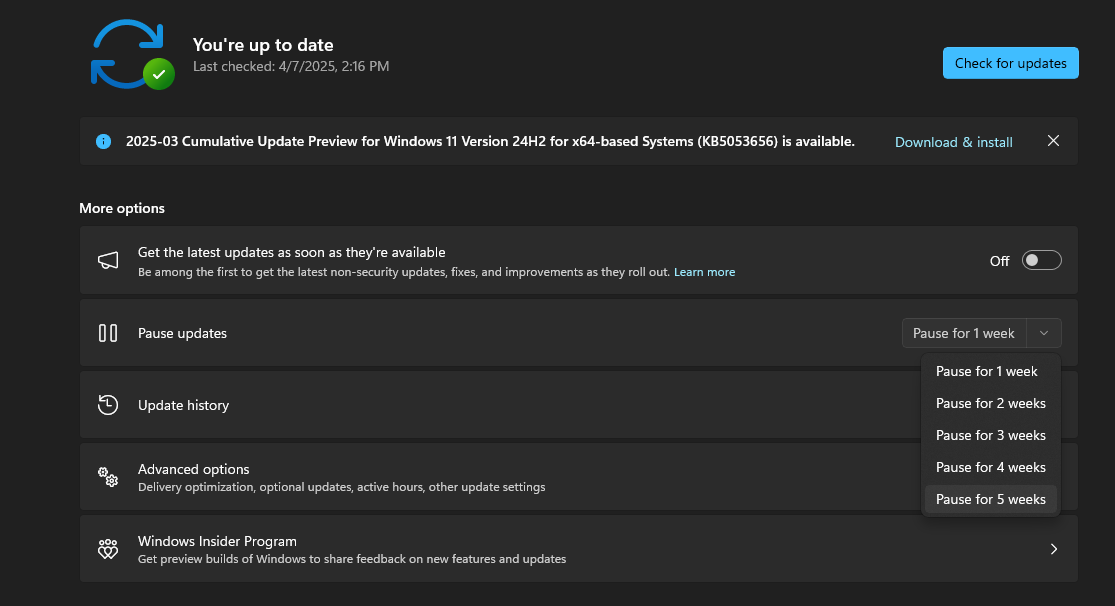Open the Learn more link
The width and height of the screenshot is (1115, 606).
pyautogui.click(x=704, y=272)
